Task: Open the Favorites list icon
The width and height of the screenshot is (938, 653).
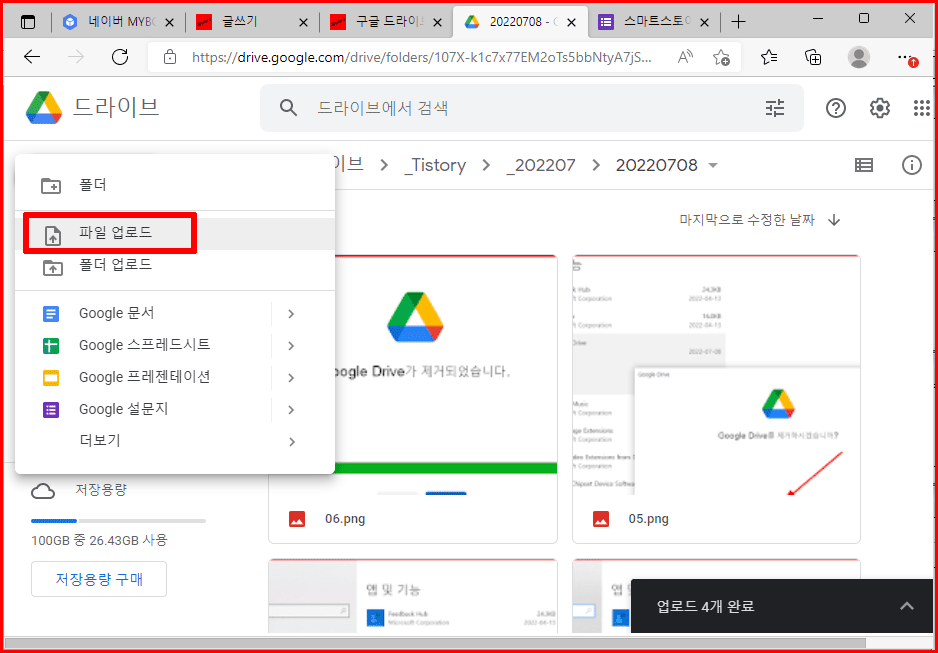Action: [x=769, y=57]
